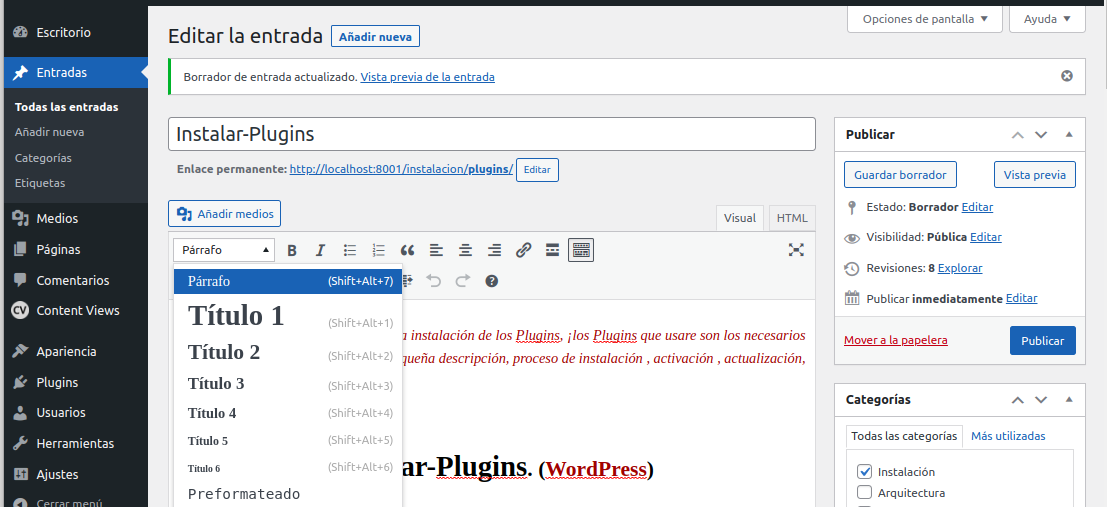This screenshot has height=507, width=1107.
Task: Enable distraction-free fullscreen editor mode
Action: (796, 250)
